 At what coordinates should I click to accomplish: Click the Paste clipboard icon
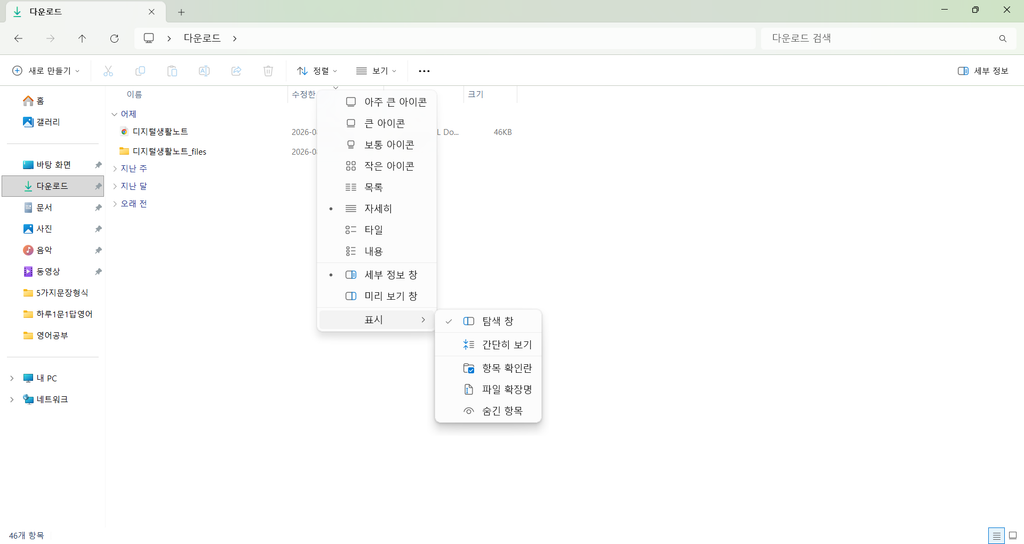(172, 71)
